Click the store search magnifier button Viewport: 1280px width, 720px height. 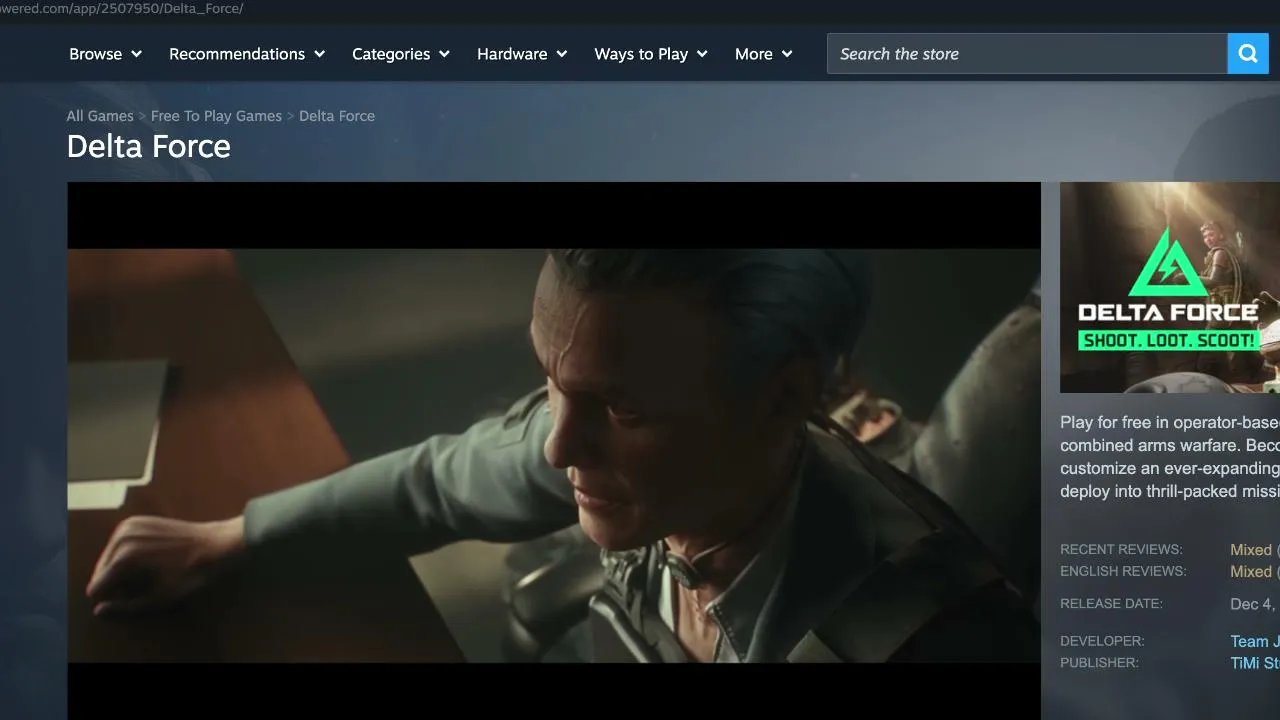[x=1247, y=54]
